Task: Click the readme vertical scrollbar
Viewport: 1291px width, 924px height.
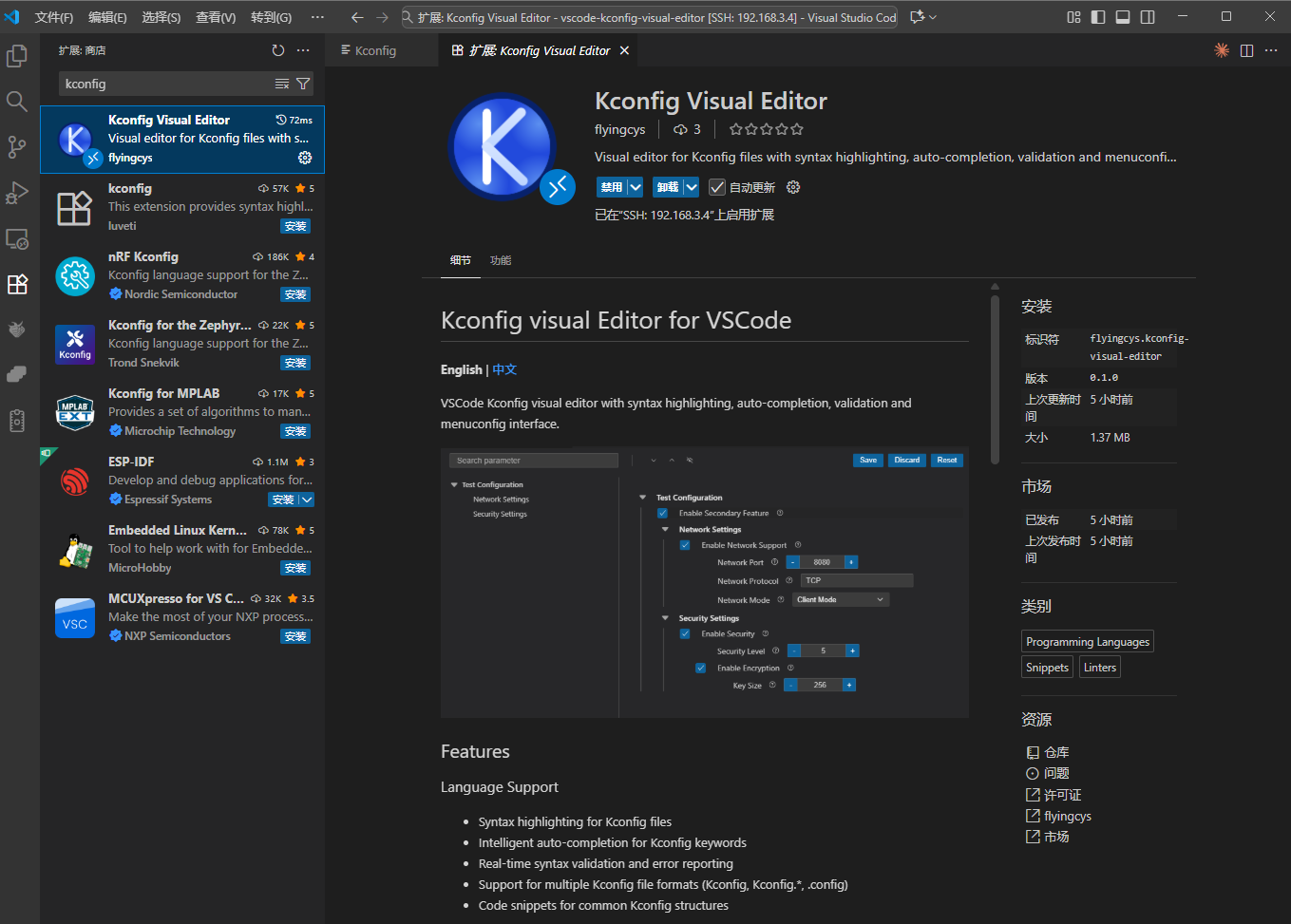Action: (x=995, y=380)
